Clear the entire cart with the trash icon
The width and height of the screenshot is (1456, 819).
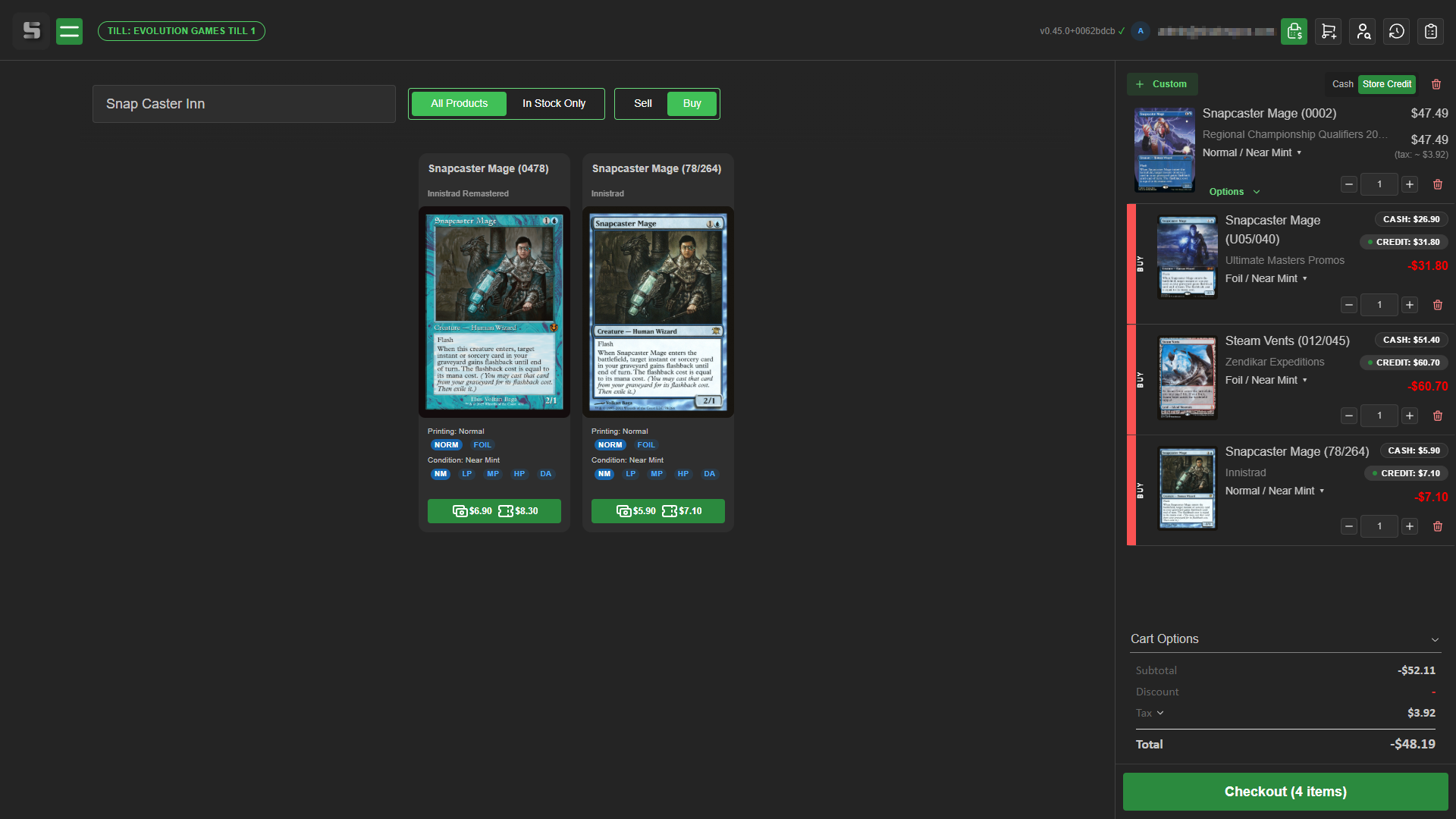pos(1436,84)
